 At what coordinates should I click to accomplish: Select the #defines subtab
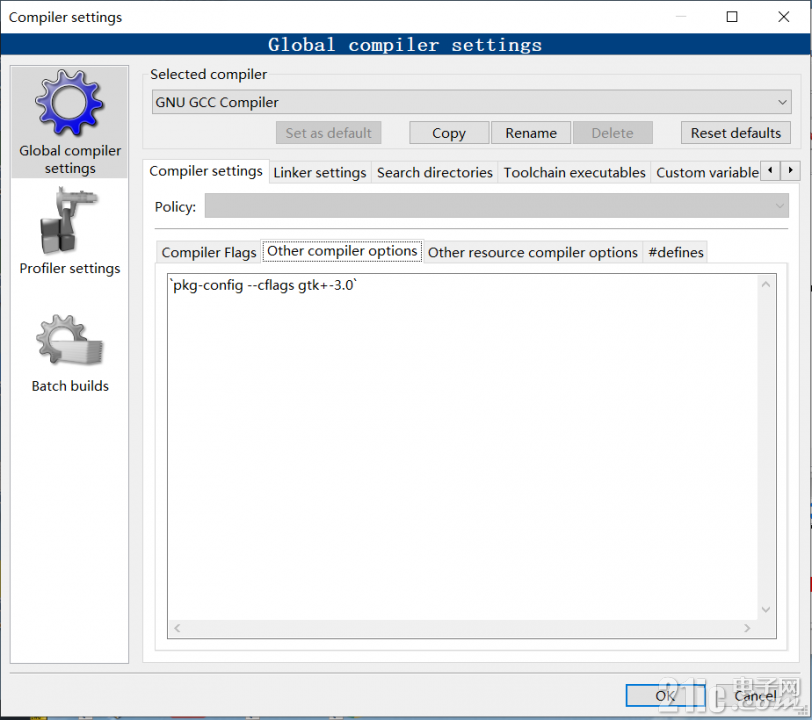(x=675, y=252)
